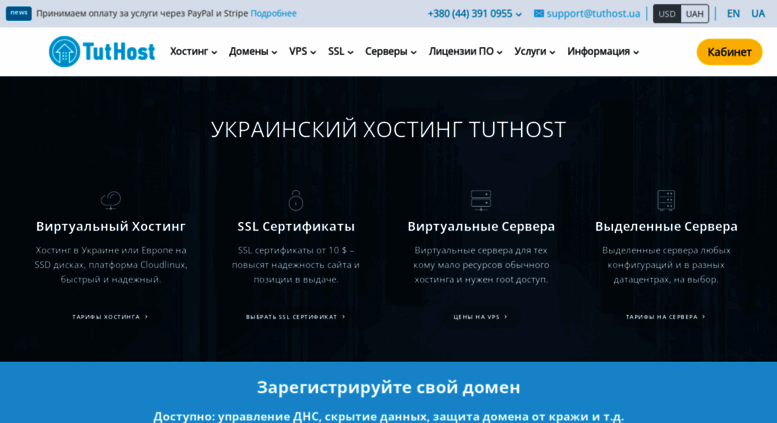Open the Тарифы хостинга link
The image size is (777, 423).
point(110,317)
